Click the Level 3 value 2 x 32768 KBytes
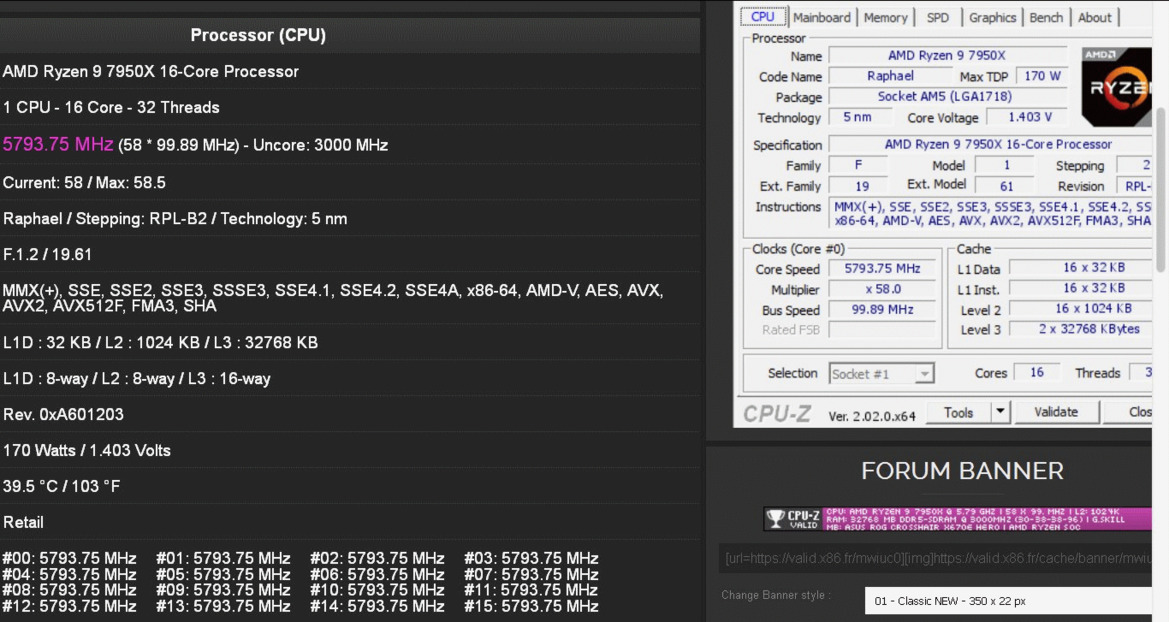 point(1080,329)
